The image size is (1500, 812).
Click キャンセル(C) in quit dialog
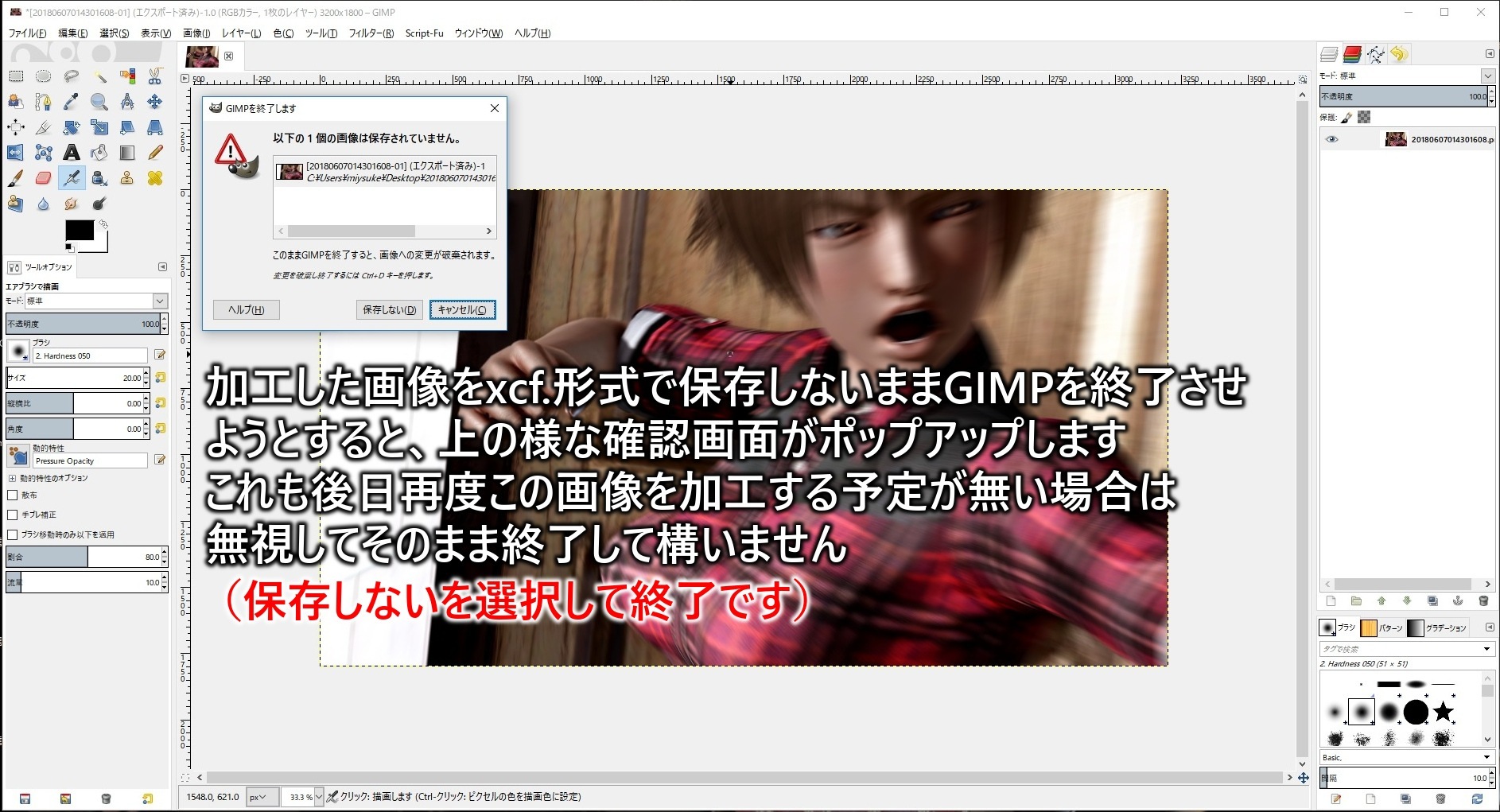click(462, 309)
